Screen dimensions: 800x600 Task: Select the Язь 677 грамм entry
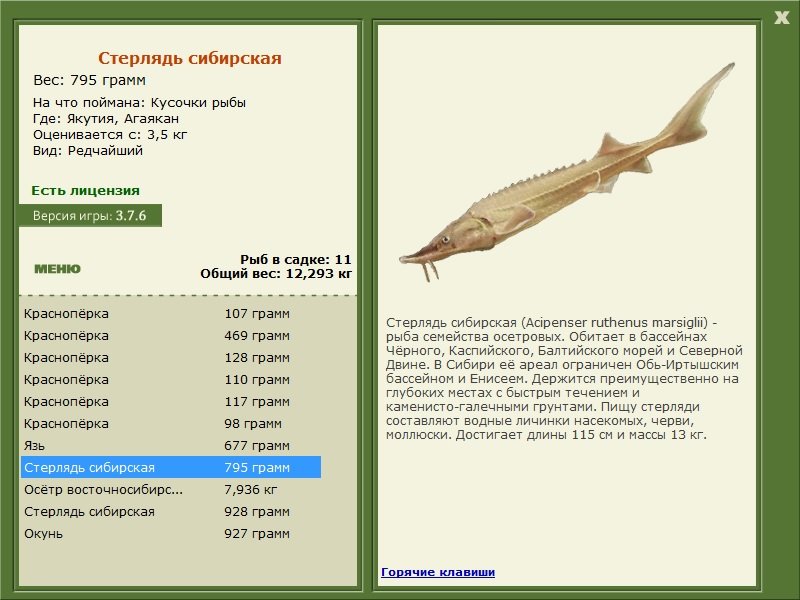(170, 446)
